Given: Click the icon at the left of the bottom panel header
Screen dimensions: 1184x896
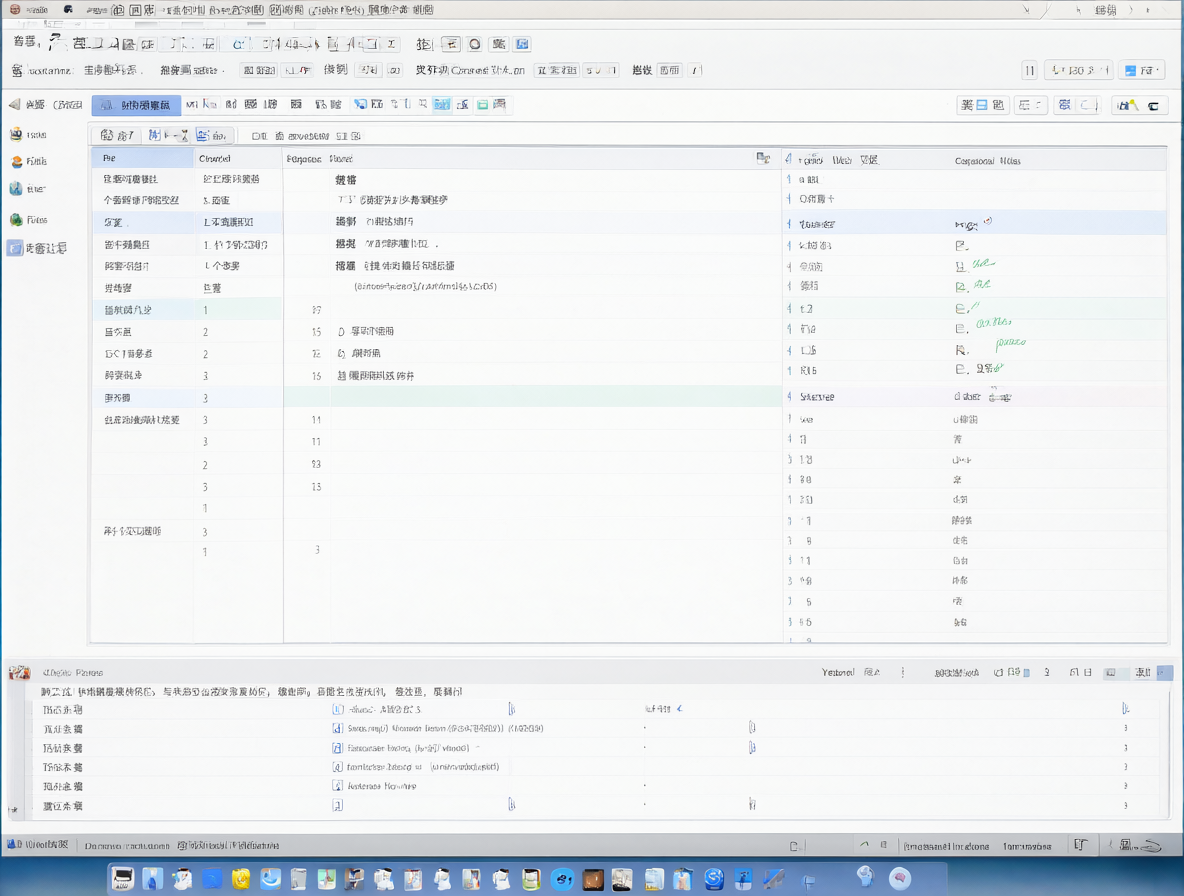Looking at the screenshot, I should [20, 673].
